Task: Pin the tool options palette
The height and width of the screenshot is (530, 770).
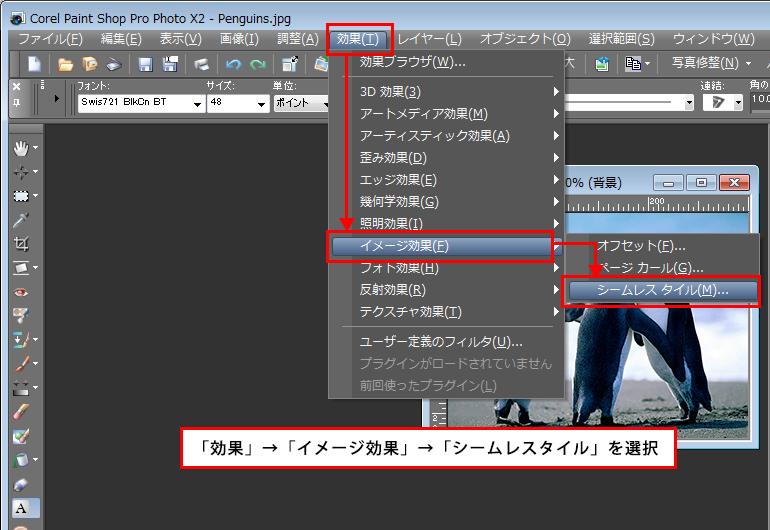Action: tap(17, 103)
